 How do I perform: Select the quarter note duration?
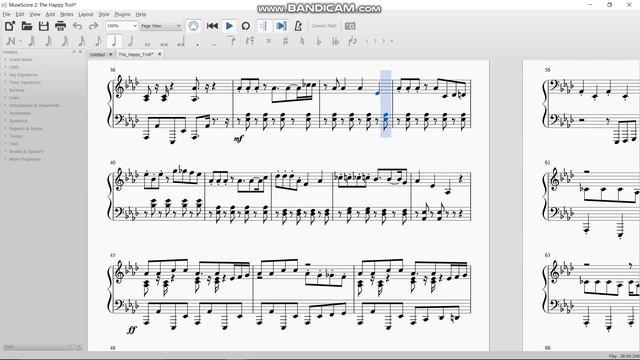point(114,41)
